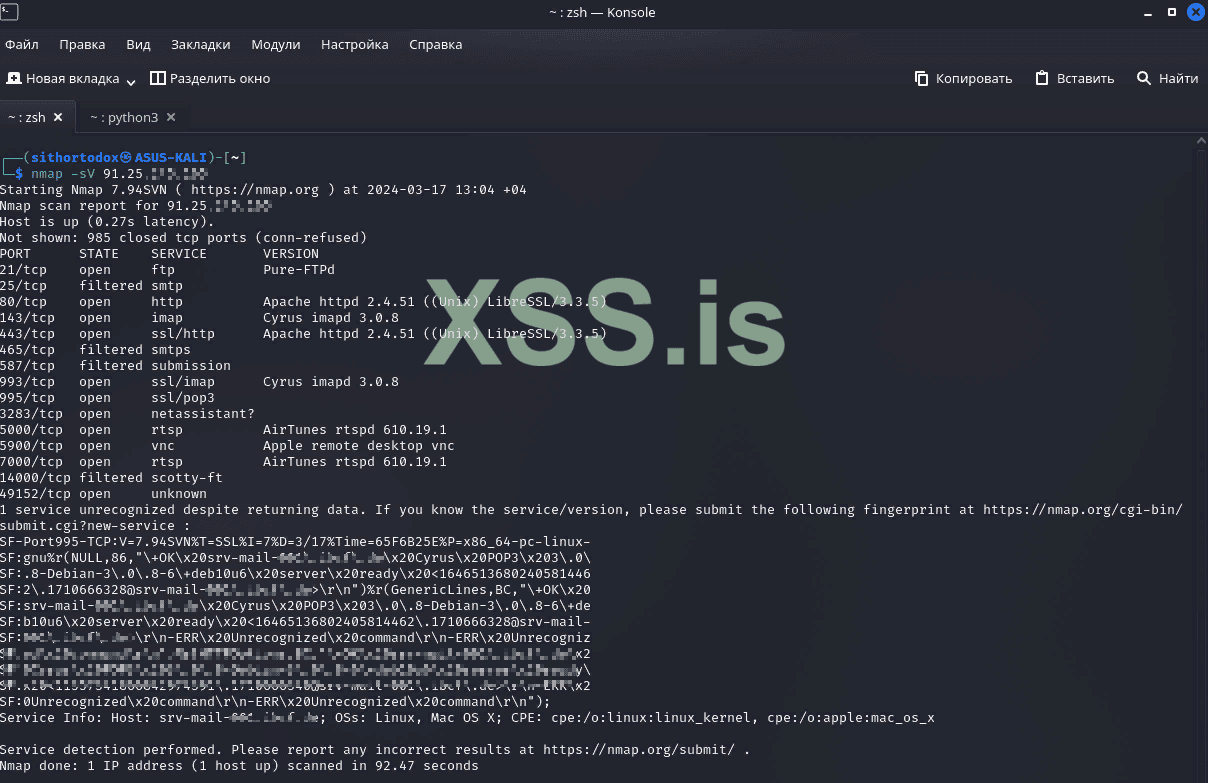Click the 'Nmap done: 1 IP address' line
The image size is (1208, 783).
point(239,766)
